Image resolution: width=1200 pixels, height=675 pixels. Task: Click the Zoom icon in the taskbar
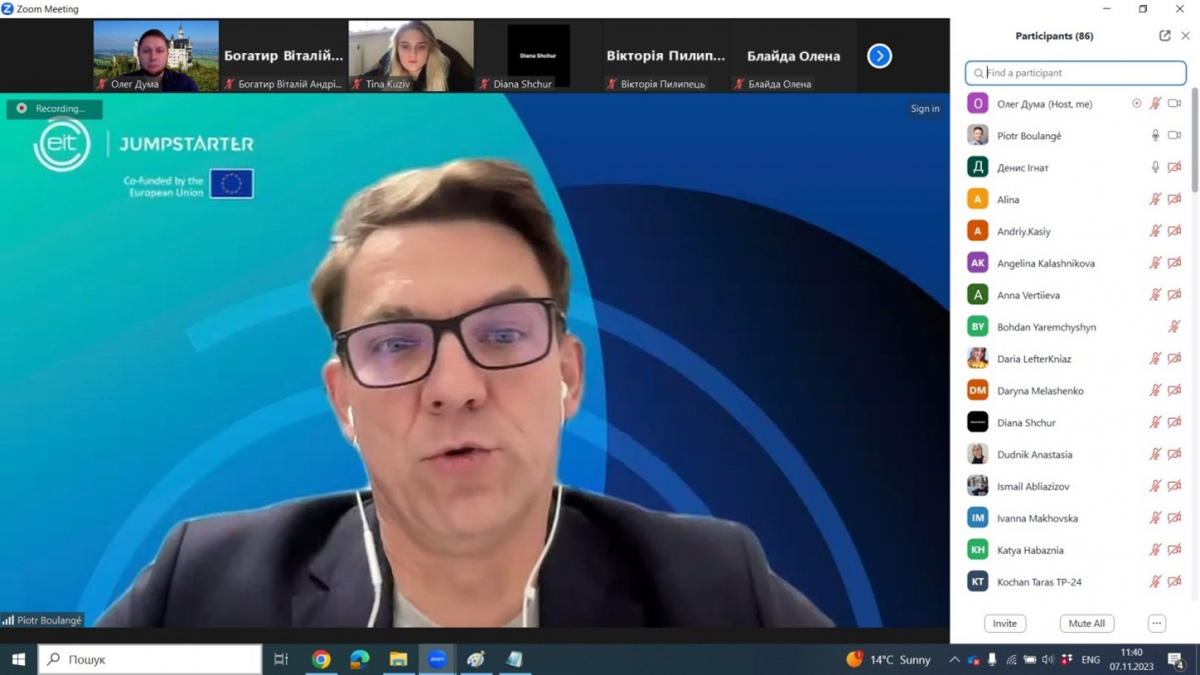click(x=437, y=659)
